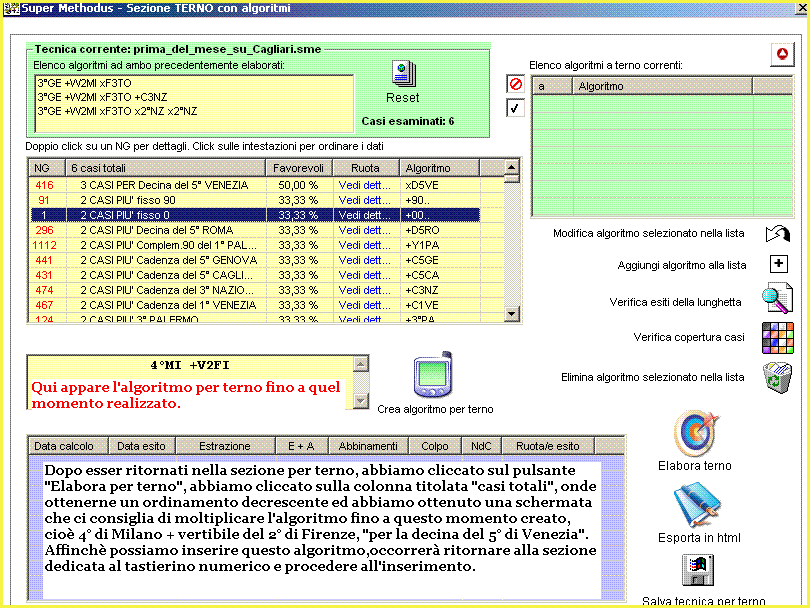
Task: Click 'Vedi dett...' link in row 416
Action: pos(365,185)
